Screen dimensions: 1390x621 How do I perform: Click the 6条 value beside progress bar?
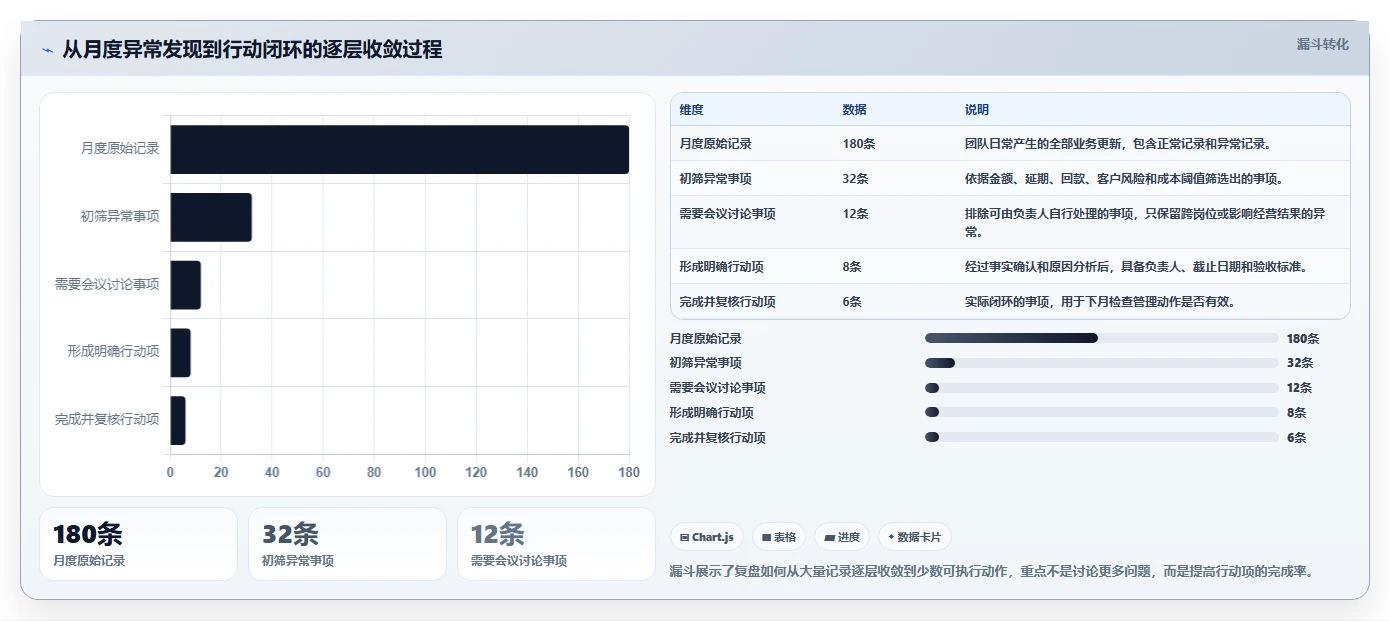pyautogui.click(x=1297, y=438)
